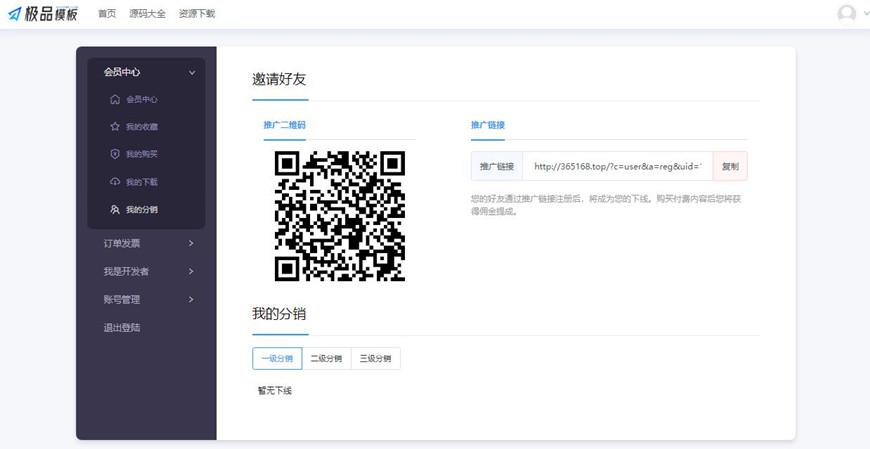Open the user avatar in the header

pyautogui.click(x=847, y=14)
